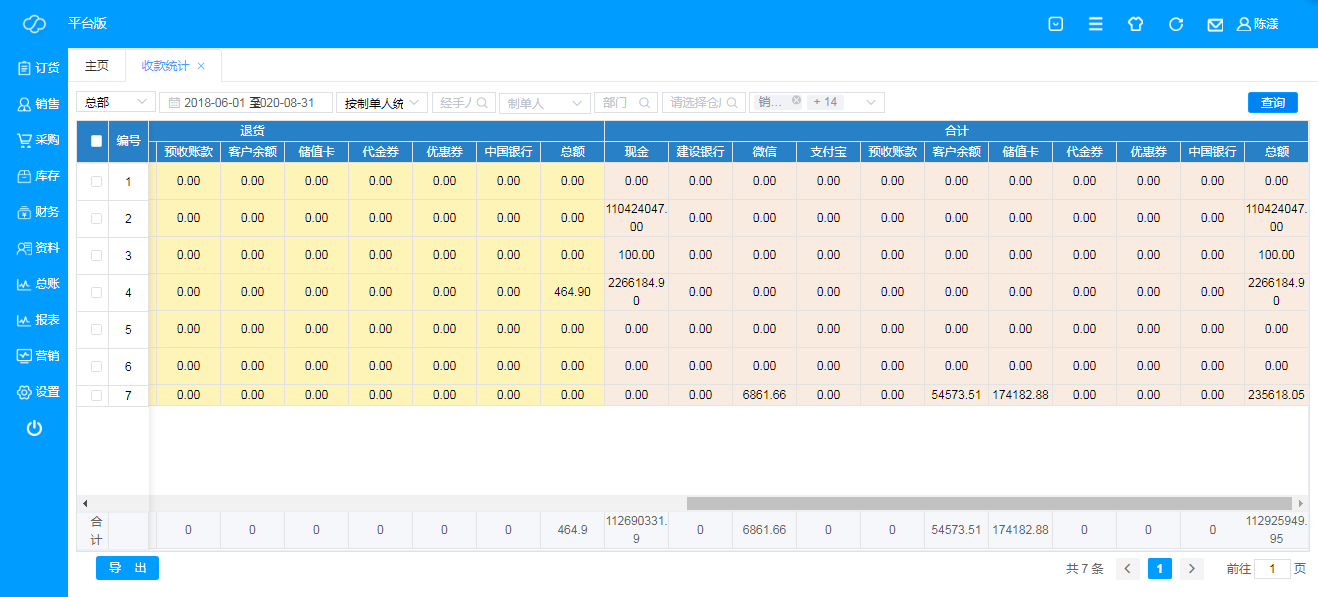Viewport: 1318px width, 597px height.
Task: Click the power logout icon in sidebar
Action: click(34, 428)
